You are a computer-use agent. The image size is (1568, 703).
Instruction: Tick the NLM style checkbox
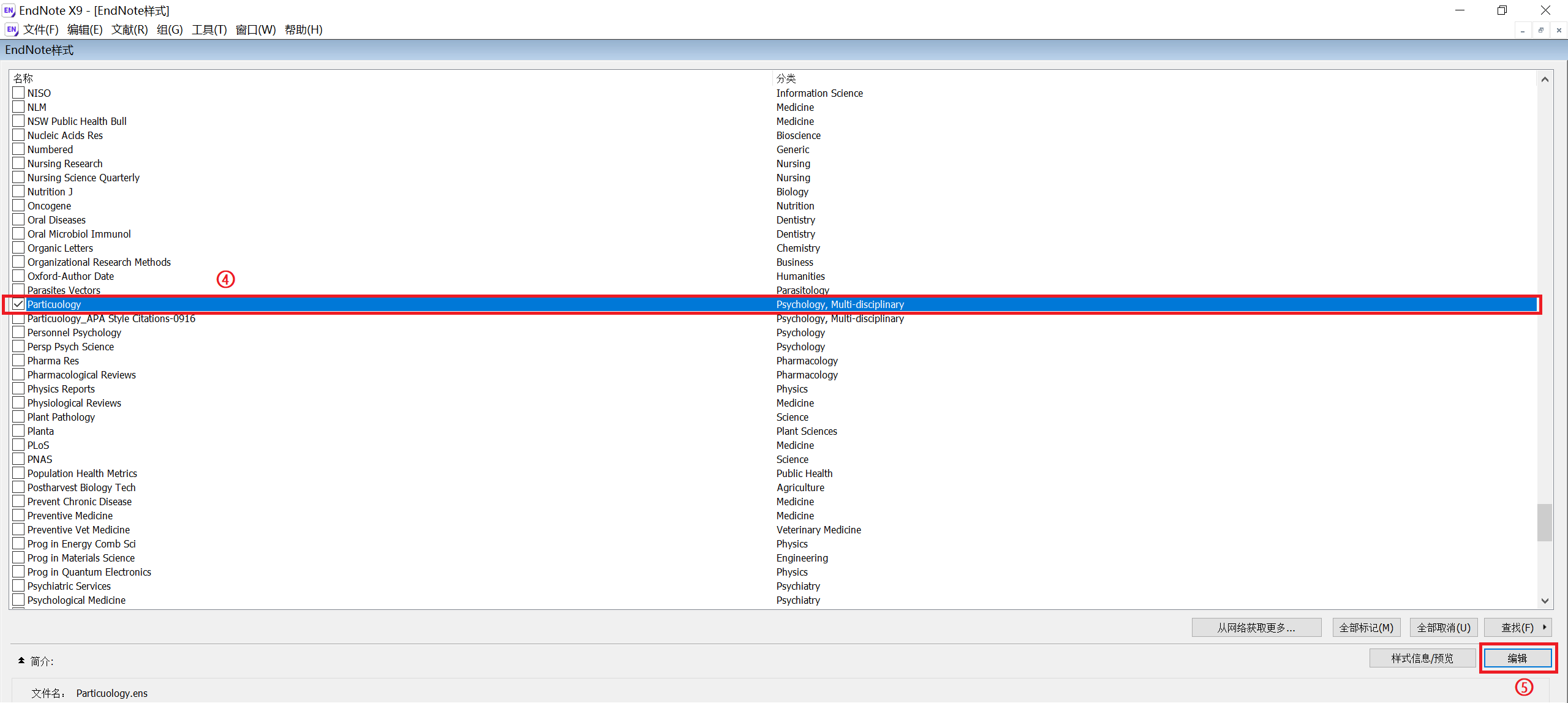pyautogui.click(x=18, y=107)
